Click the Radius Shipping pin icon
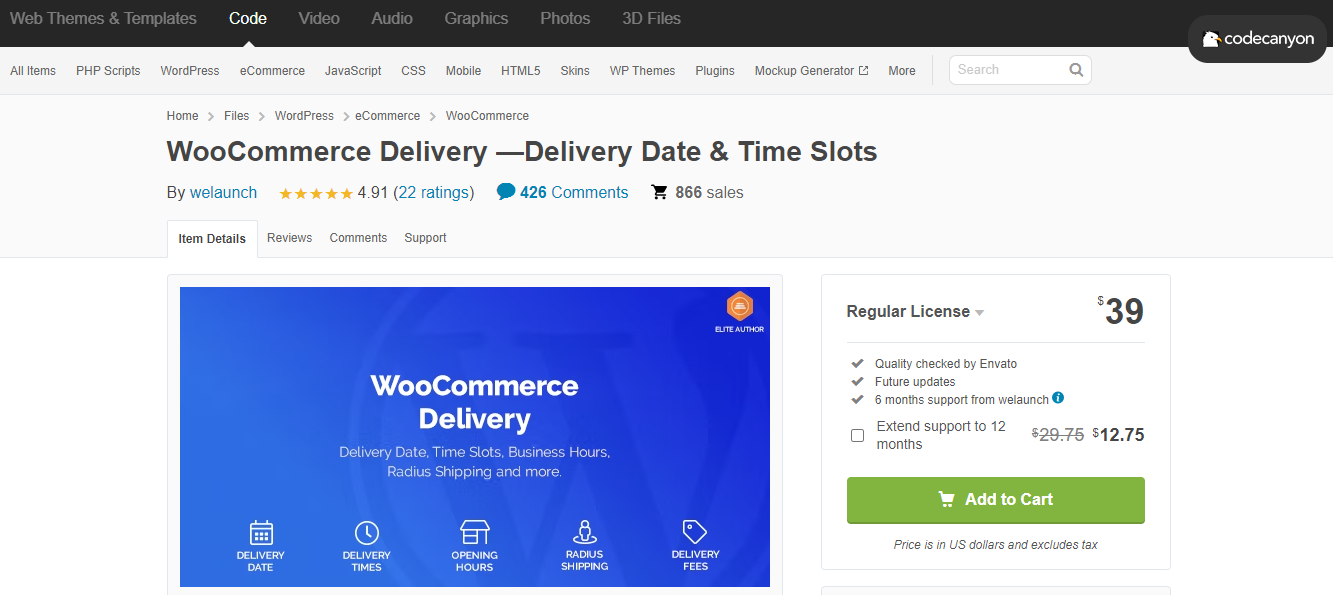The image size is (1333, 595). (585, 532)
